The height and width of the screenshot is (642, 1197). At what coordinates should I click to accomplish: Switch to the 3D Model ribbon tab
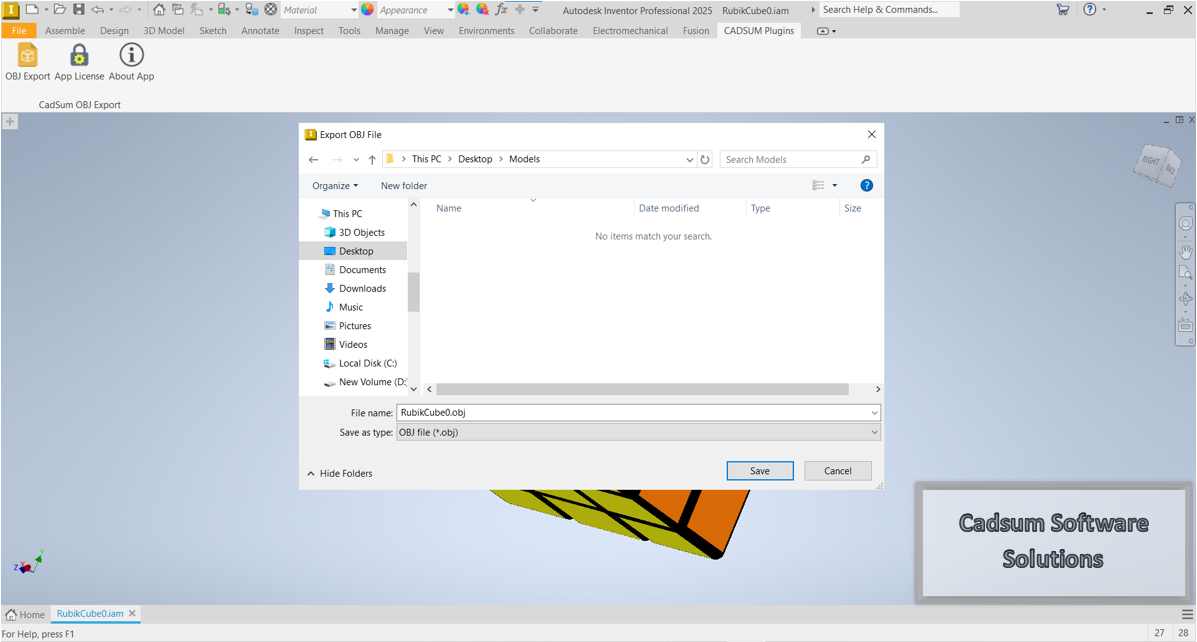164,31
